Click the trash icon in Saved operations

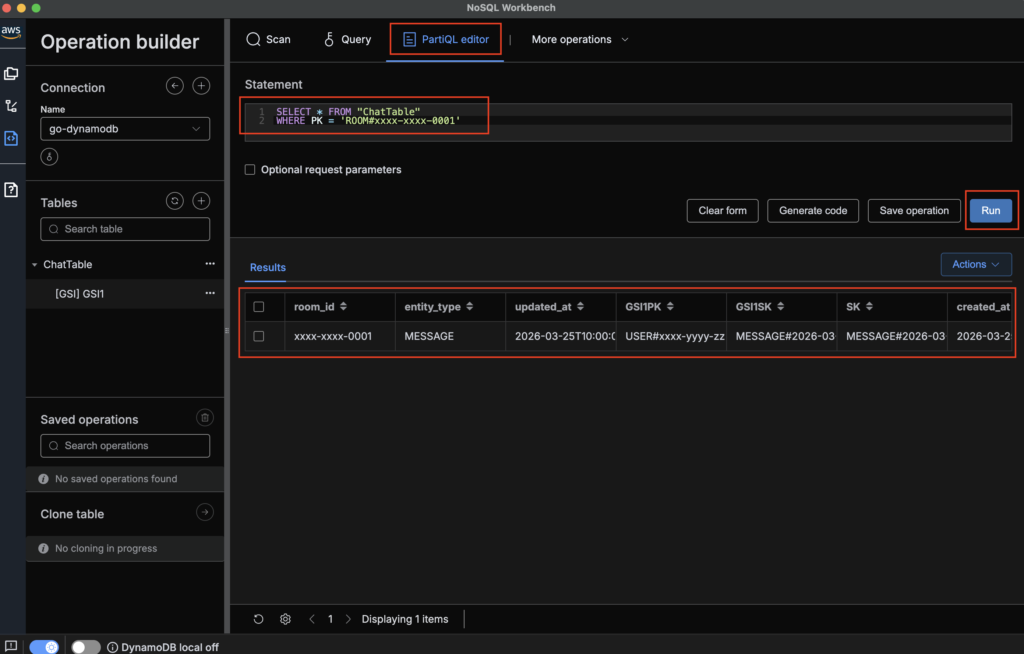pos(204,418)
